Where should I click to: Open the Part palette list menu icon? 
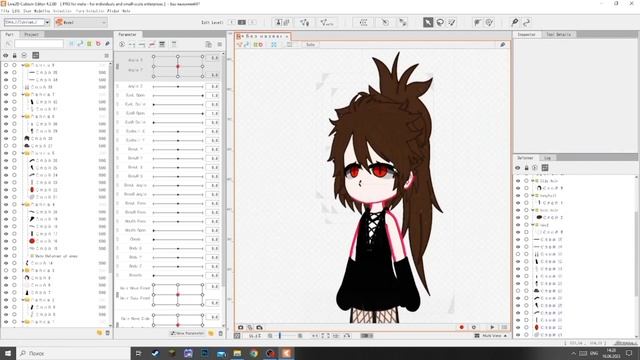(107, 55)
